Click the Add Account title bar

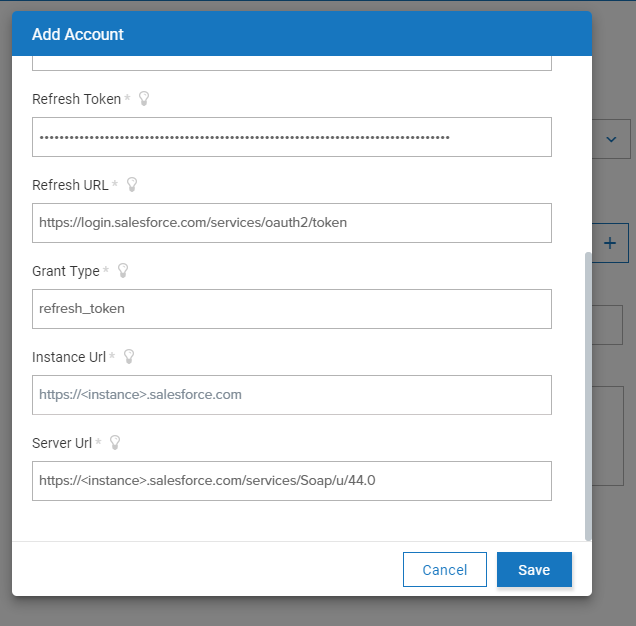pos(301,34)
